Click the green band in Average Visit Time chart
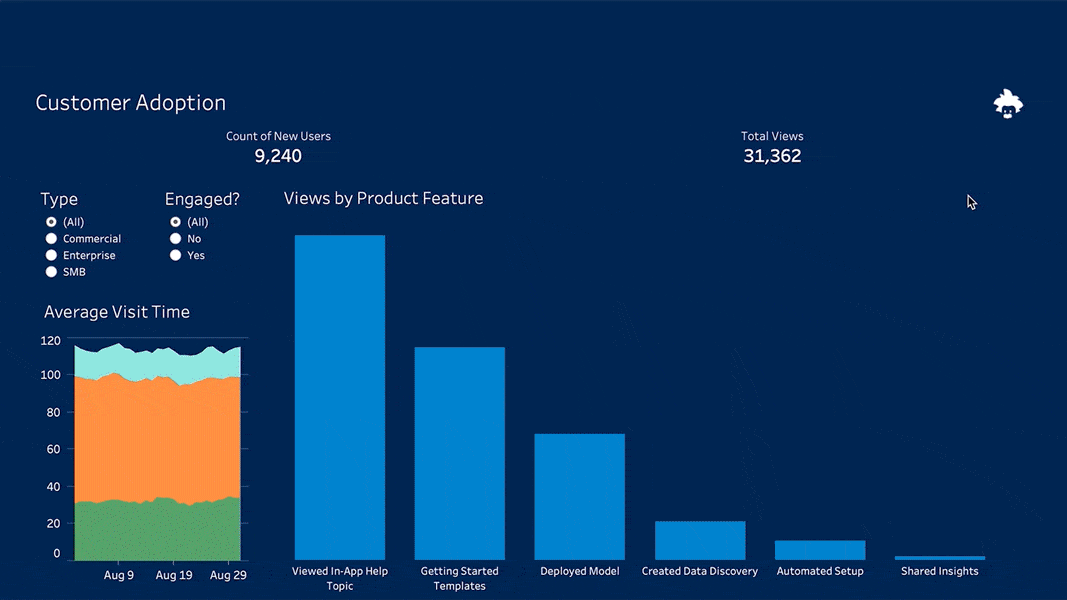 [157, 530]
